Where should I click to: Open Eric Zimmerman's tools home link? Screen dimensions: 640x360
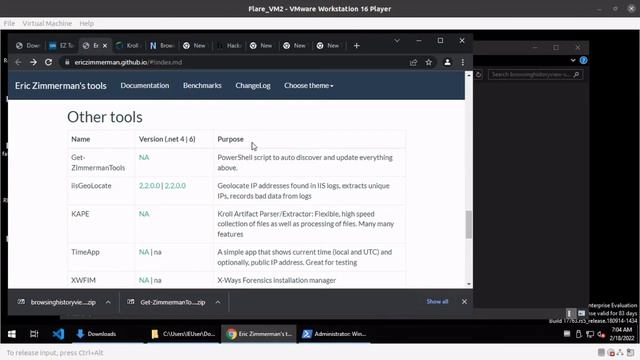coord(61,86)
